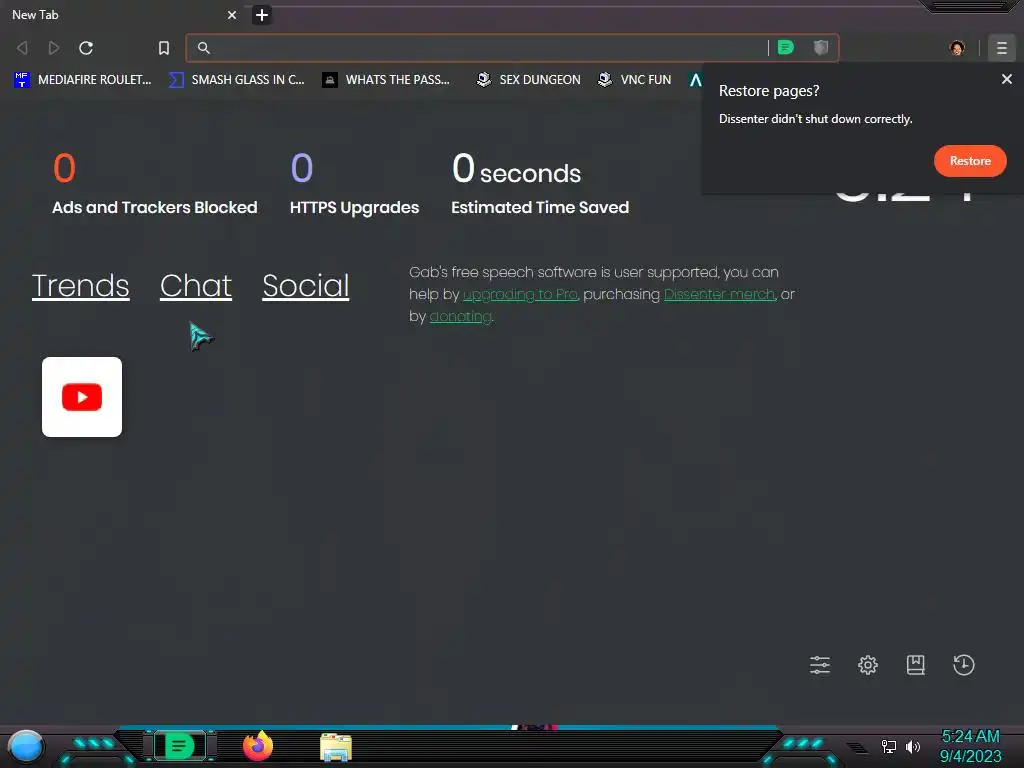
Task: Click Restore button in Restore pages popup
Action: [x=970, y=161]
